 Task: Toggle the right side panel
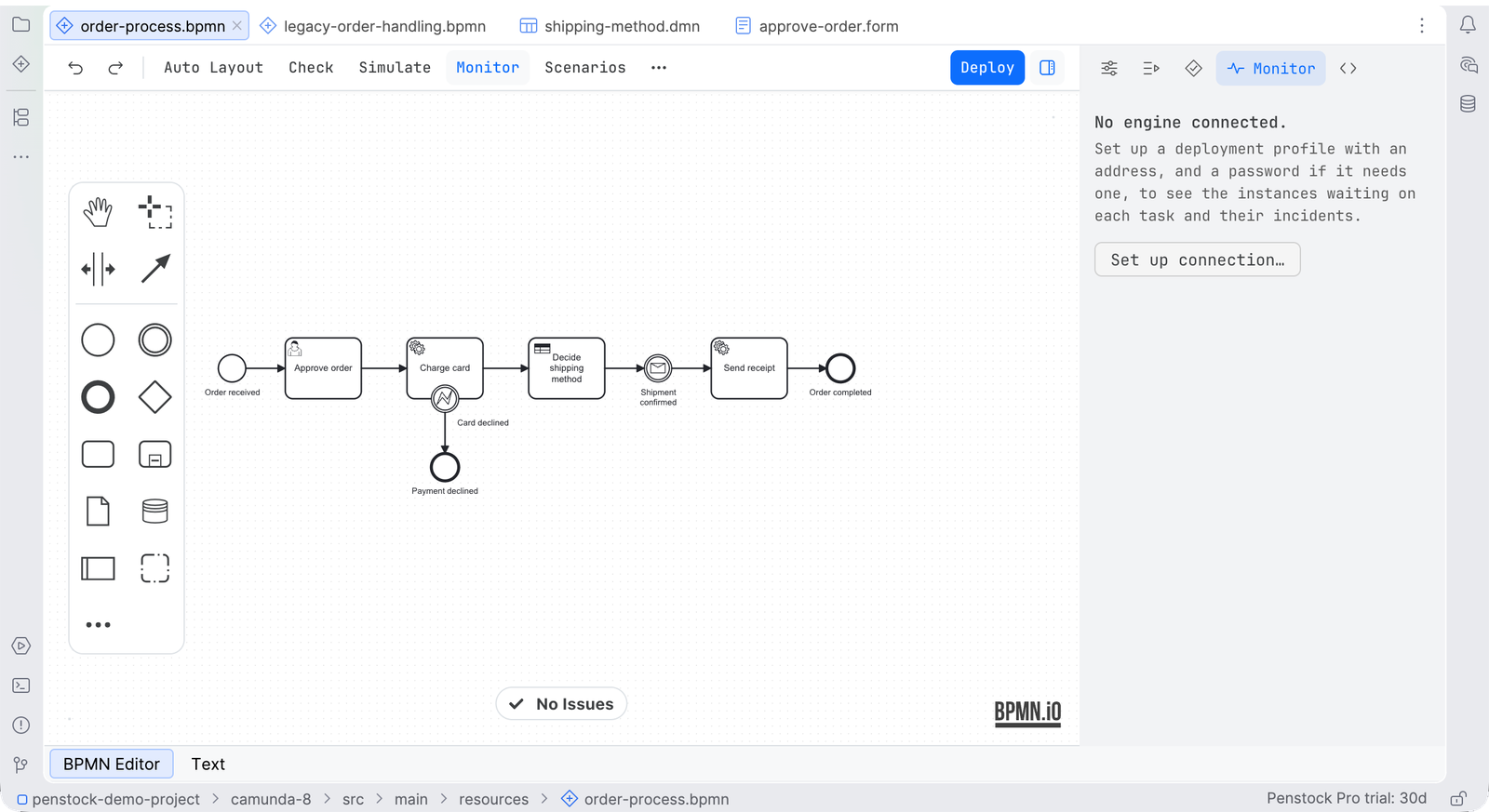pos(1047,68)
